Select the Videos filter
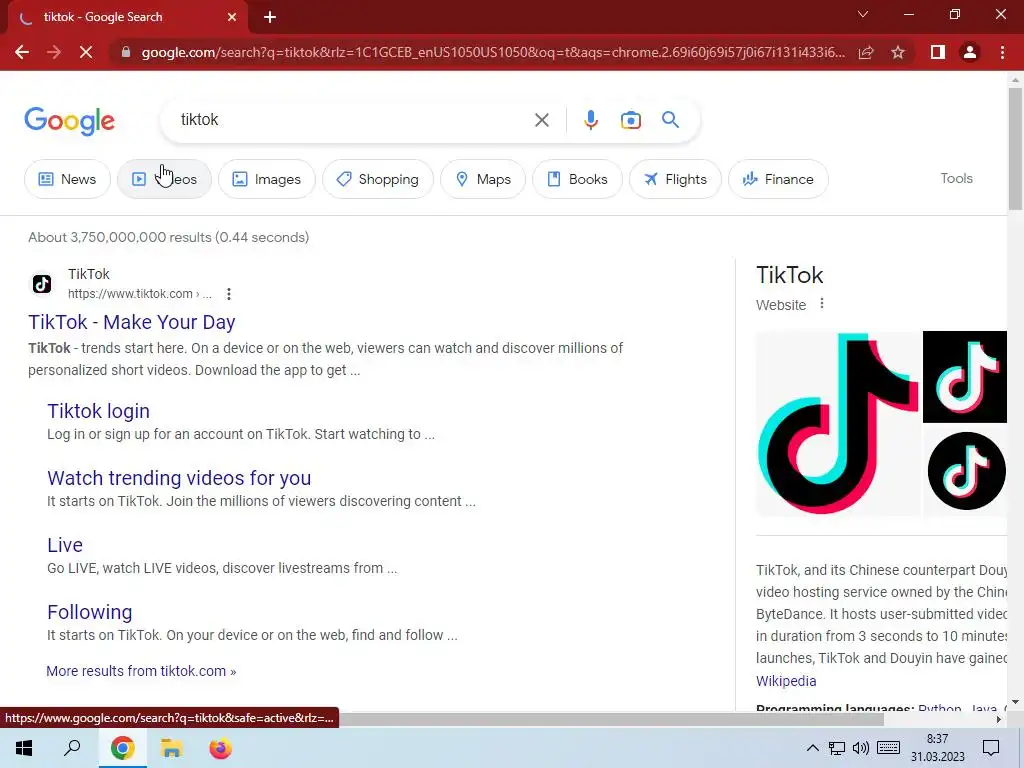The height and width of the screenshot is (768, 1024). [164, 179]
